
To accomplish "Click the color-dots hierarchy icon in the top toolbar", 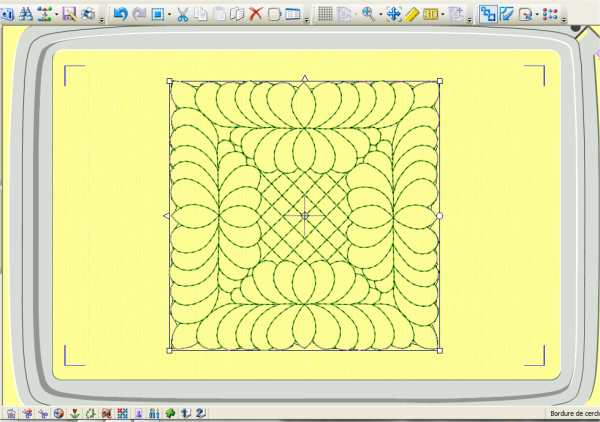I will coord(44,15).
